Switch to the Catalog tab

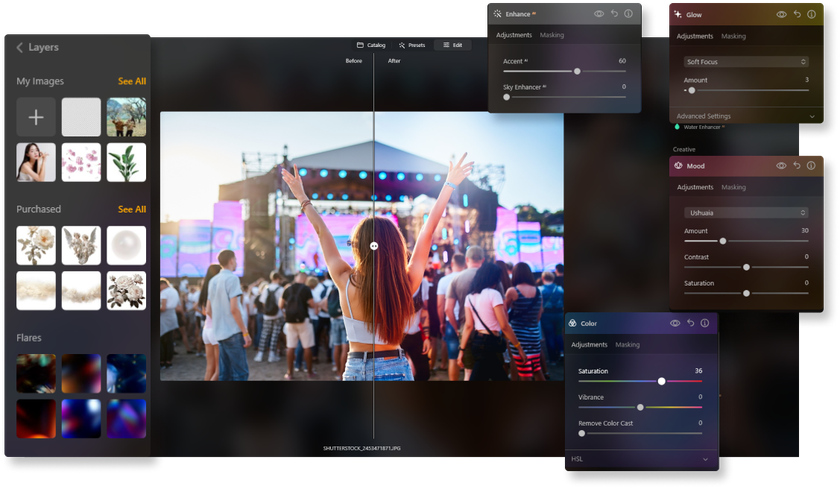371,46
